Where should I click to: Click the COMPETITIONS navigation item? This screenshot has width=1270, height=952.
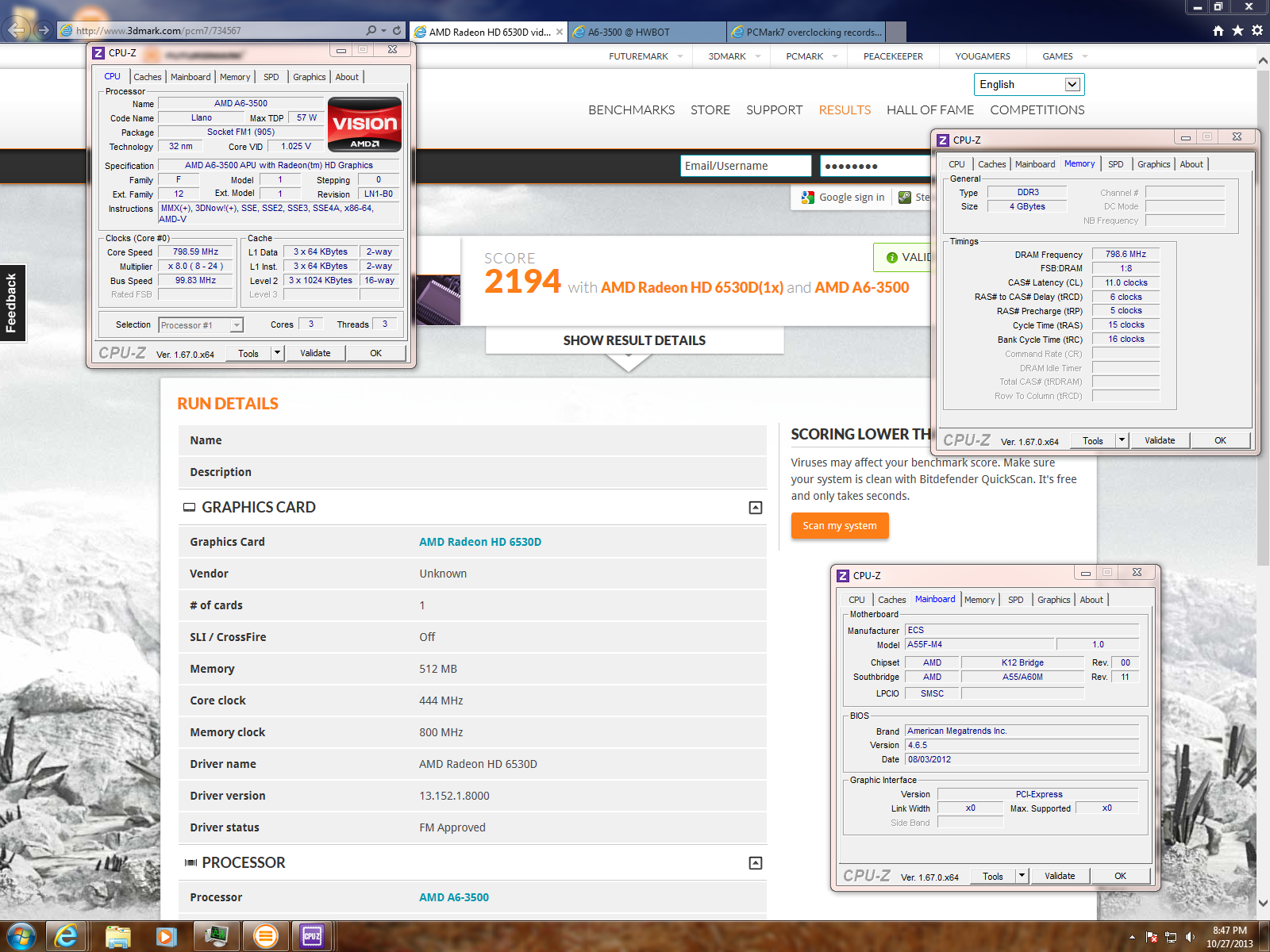1037,109
